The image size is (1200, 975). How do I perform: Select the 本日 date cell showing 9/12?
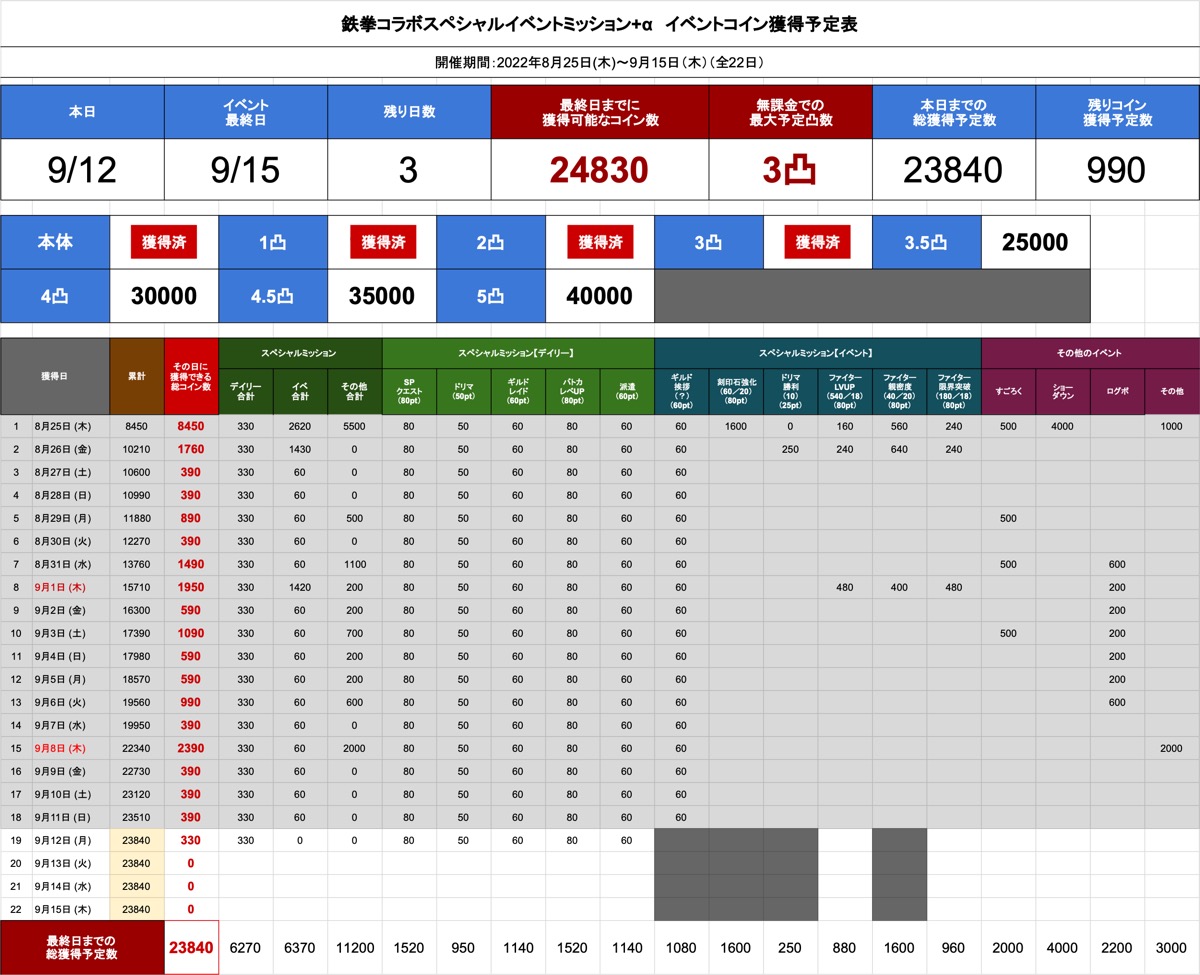(x=81, y=170)
